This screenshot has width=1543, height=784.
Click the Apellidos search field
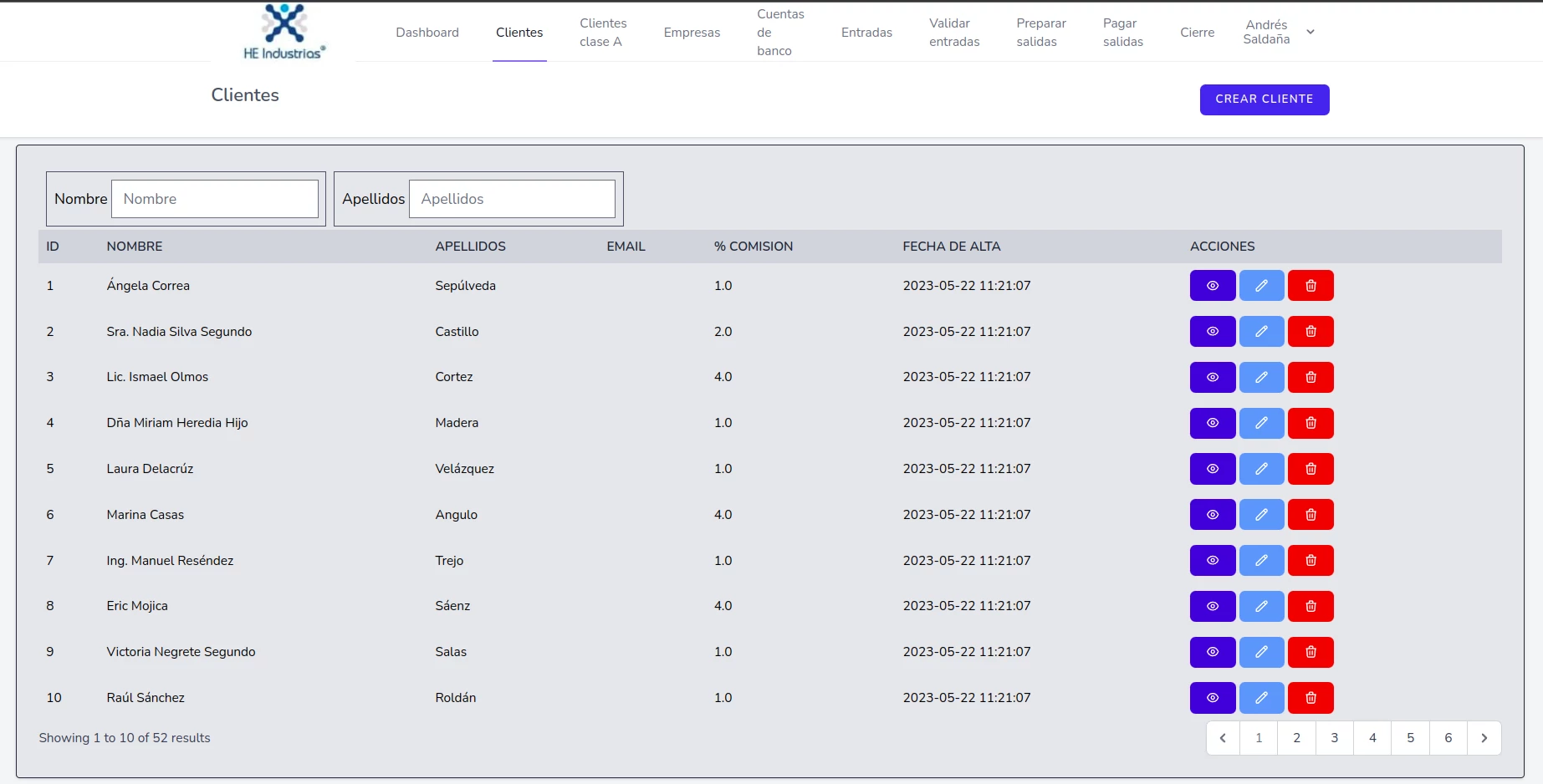(x=512, y=199)
